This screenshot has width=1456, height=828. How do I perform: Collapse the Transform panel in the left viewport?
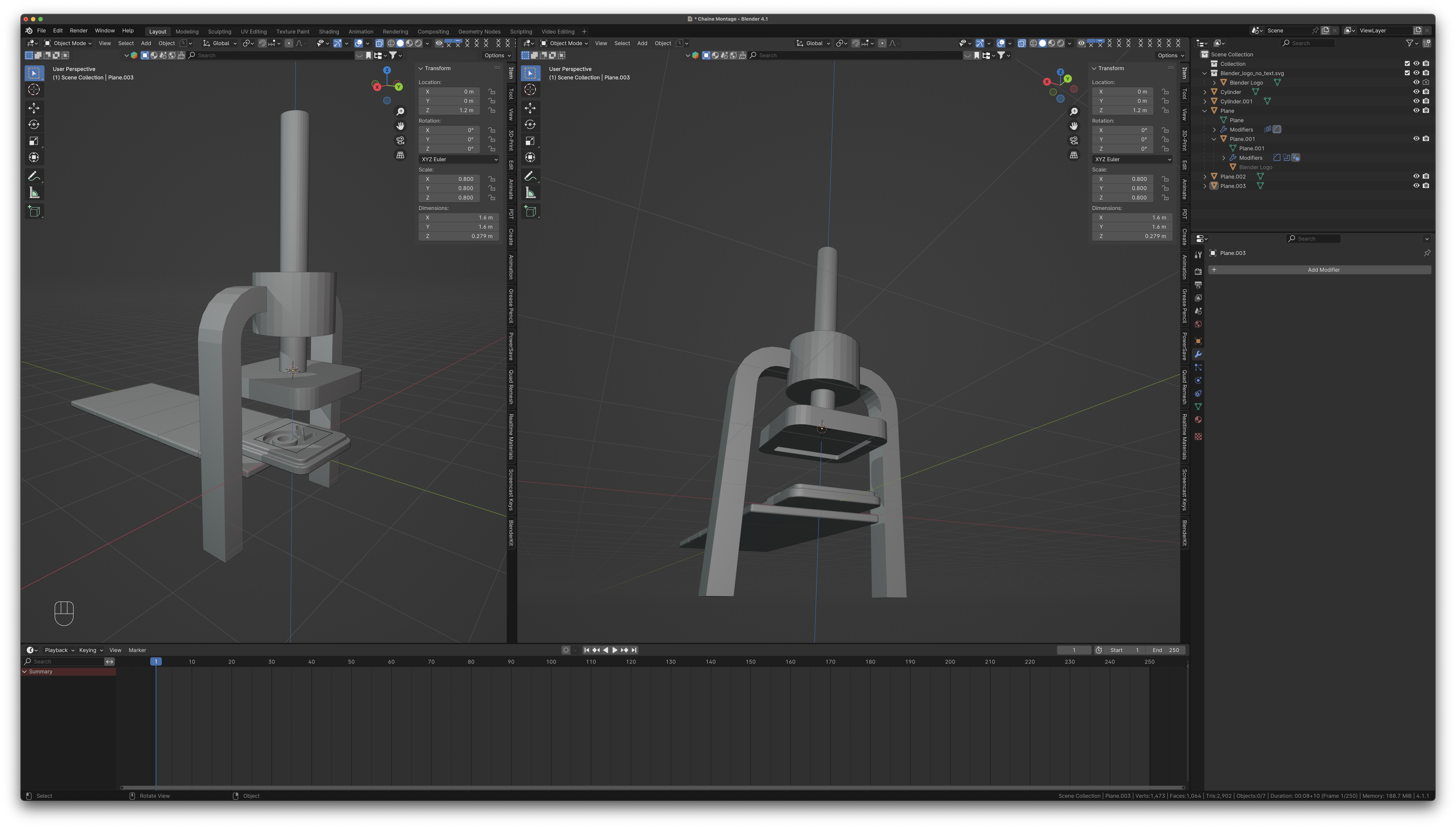click(x=421, y=68)
